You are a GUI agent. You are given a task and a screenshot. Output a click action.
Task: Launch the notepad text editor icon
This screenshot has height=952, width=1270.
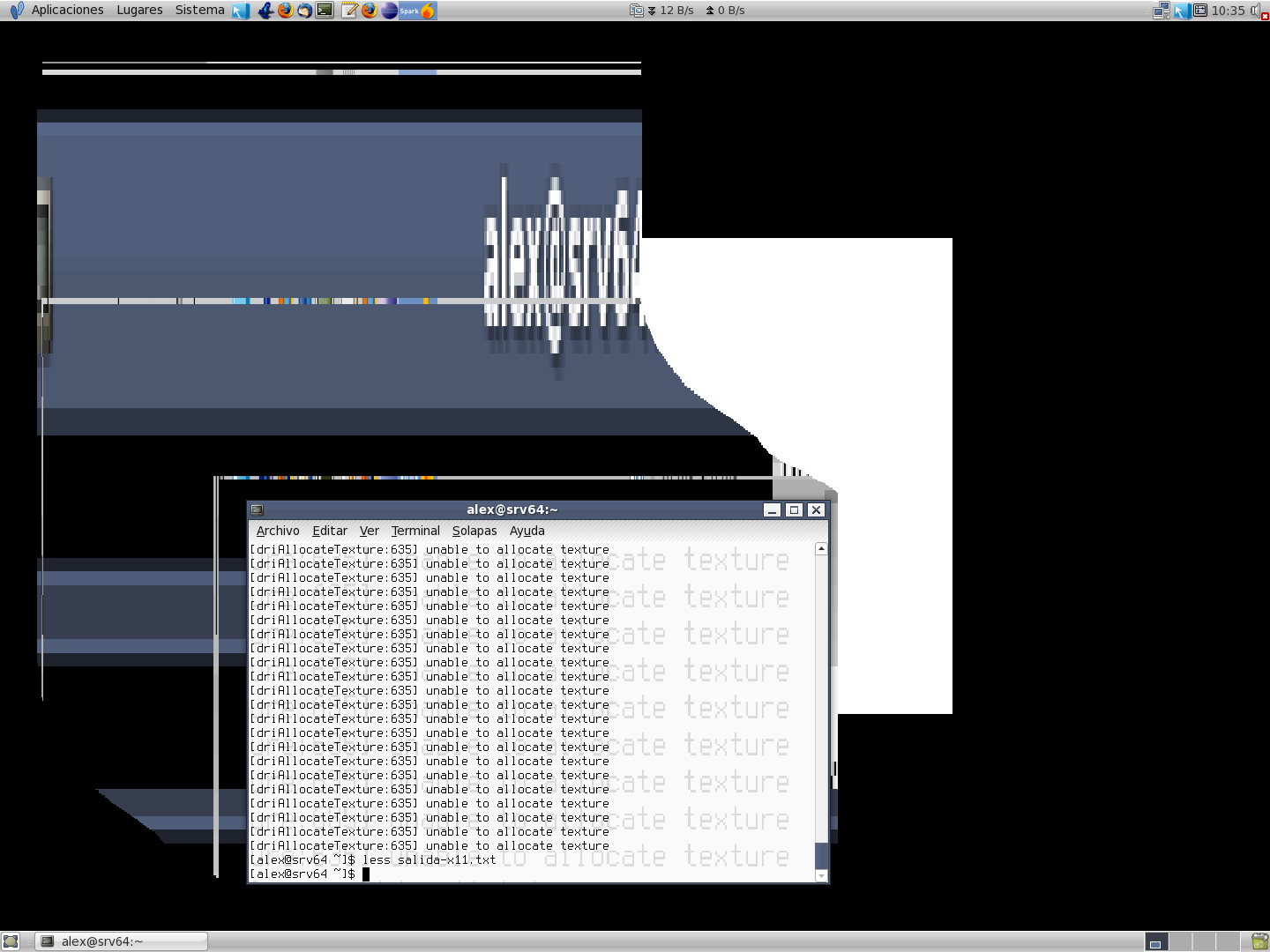349,11
